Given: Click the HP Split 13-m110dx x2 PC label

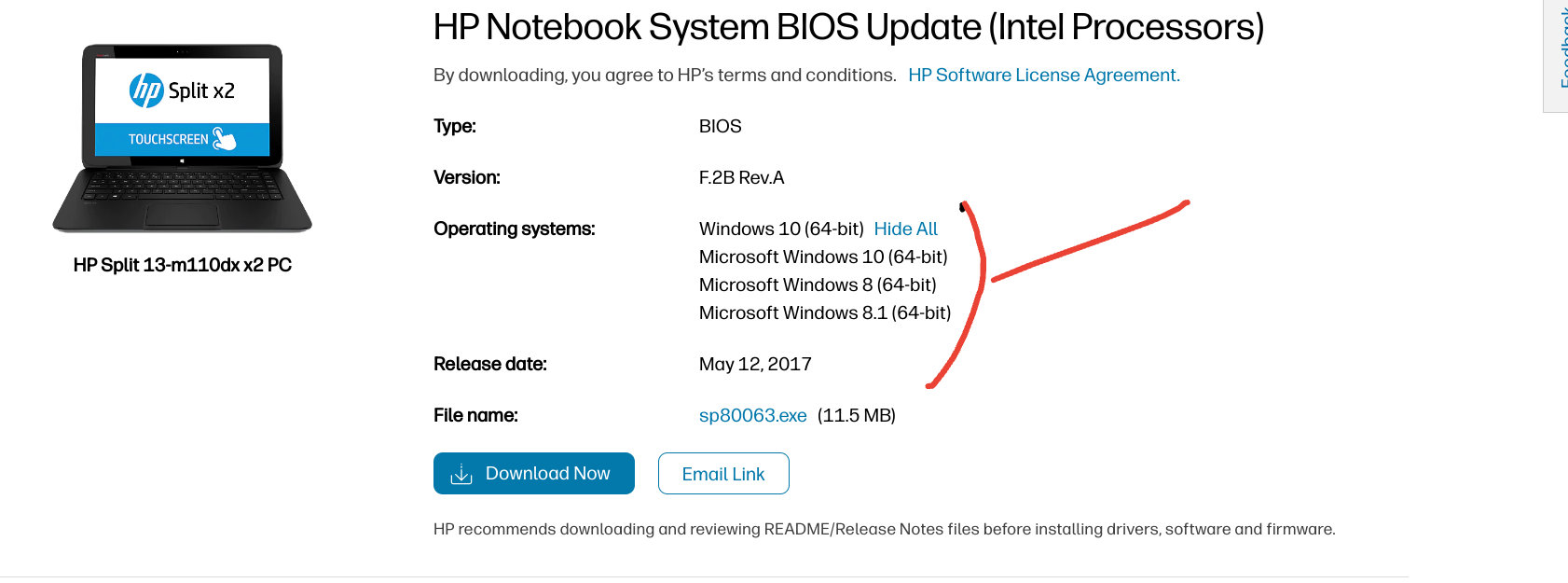Looking at the screenshot, I should (x=182, y=264).
